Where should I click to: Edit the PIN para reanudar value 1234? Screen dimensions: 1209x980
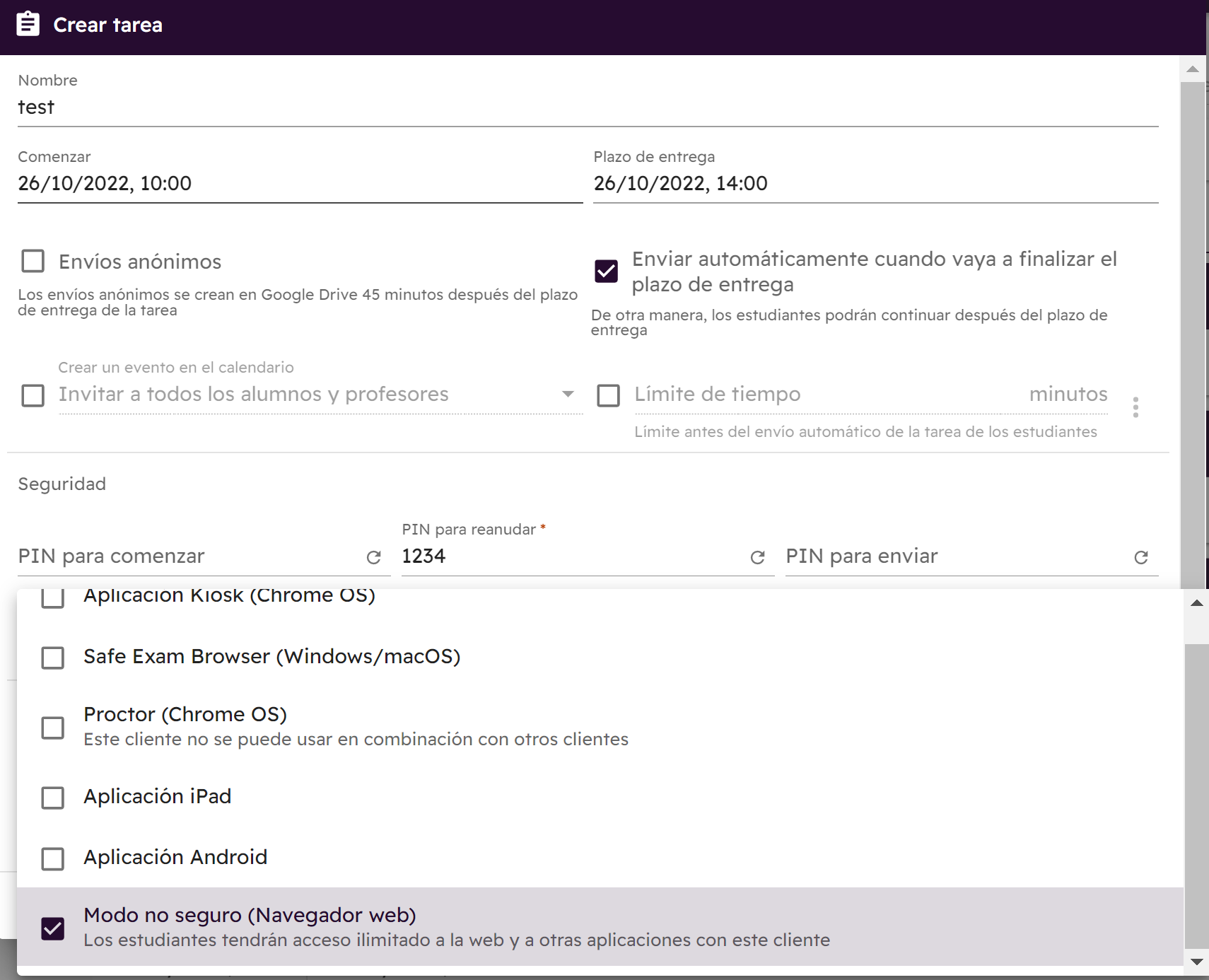pos(573,556)
